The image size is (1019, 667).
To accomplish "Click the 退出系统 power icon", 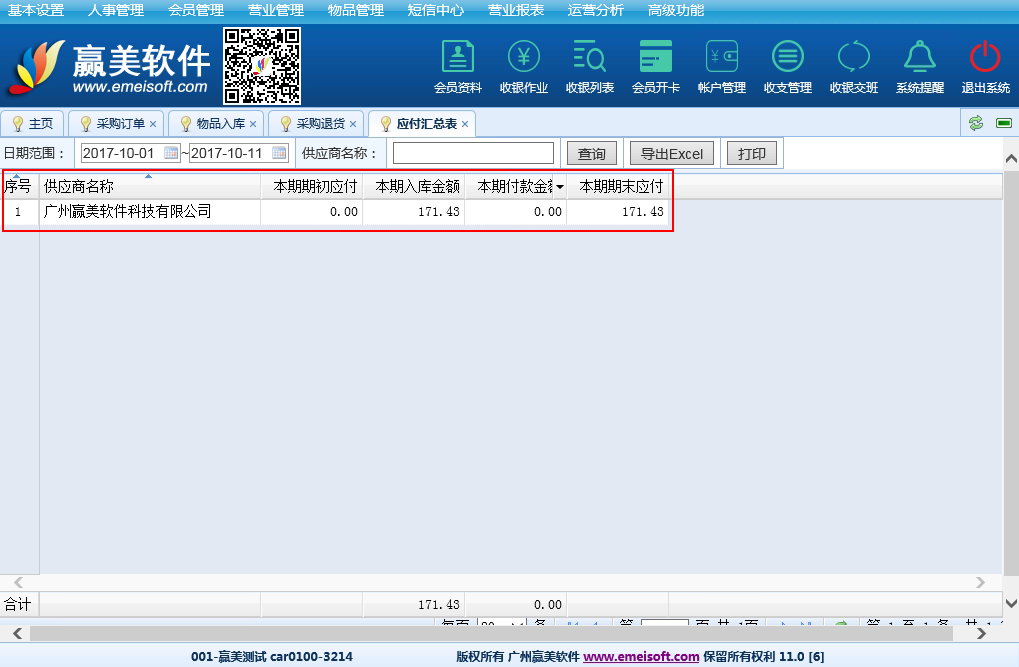I will point(986,57).
